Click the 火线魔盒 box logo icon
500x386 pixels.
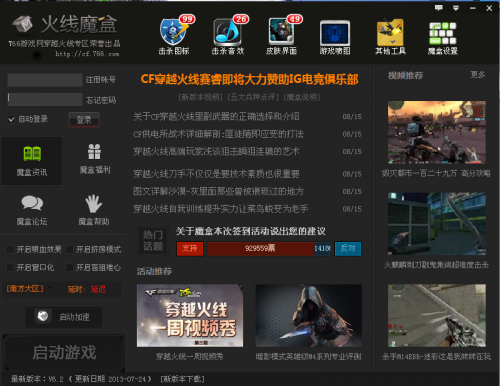click(22, 24)
